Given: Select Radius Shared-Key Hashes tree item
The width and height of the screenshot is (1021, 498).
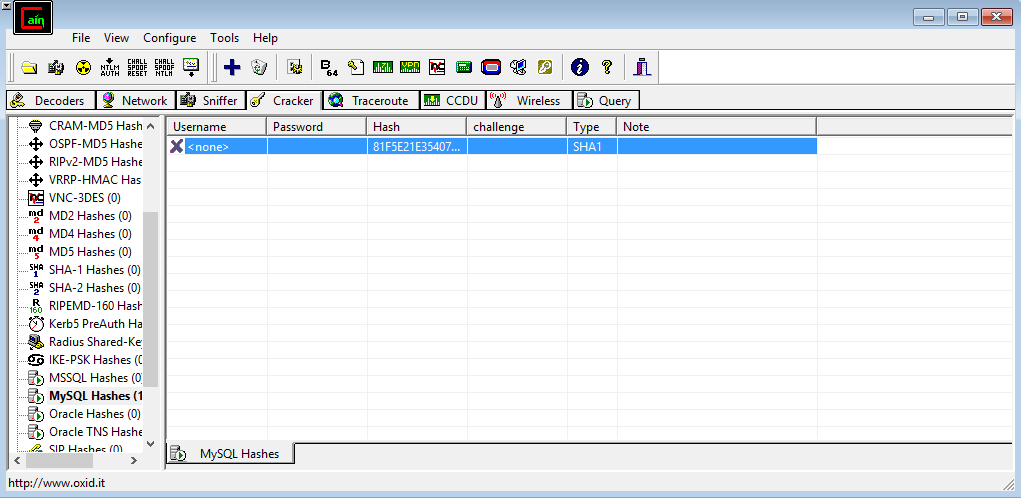Looking at the screenshot, I should (x=96, y=342).
